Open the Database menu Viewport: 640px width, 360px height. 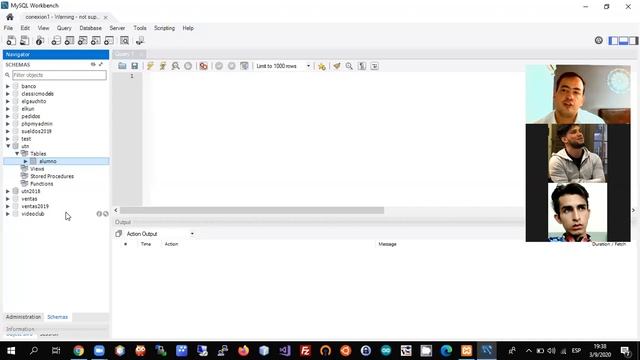point(91,28)
